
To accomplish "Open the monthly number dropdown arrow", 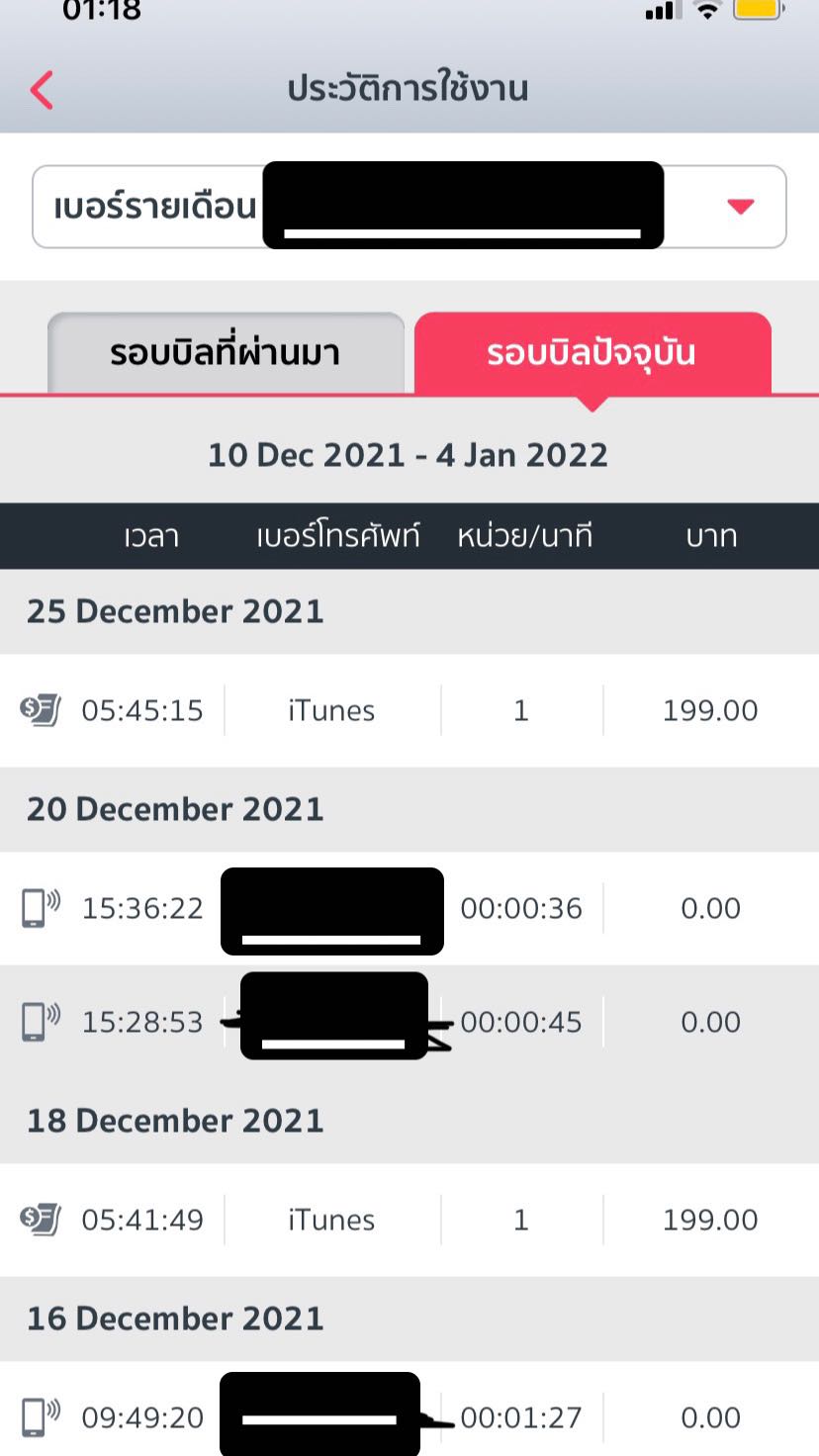I will click(741, 206).
